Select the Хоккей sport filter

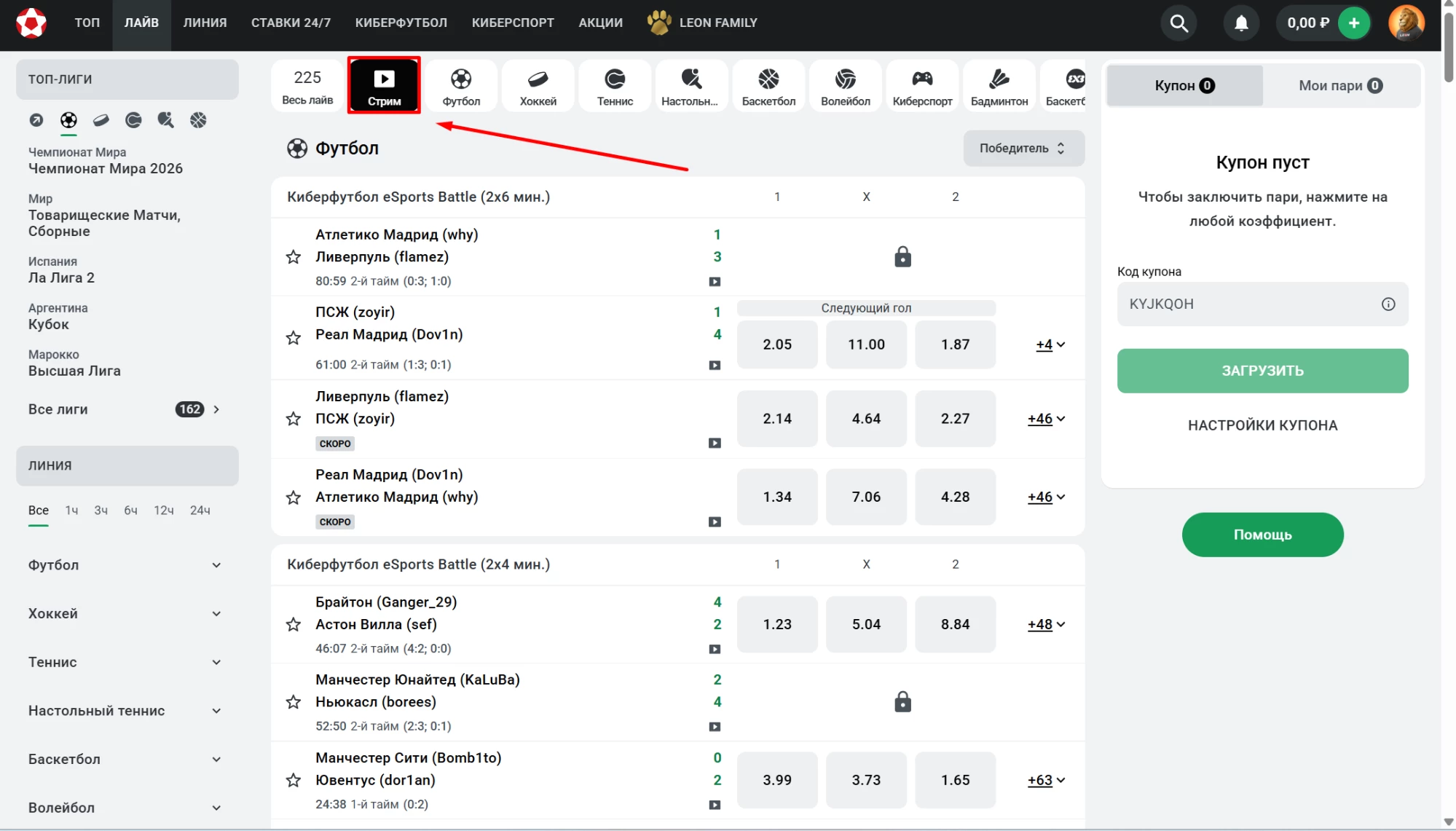[538, 86]
